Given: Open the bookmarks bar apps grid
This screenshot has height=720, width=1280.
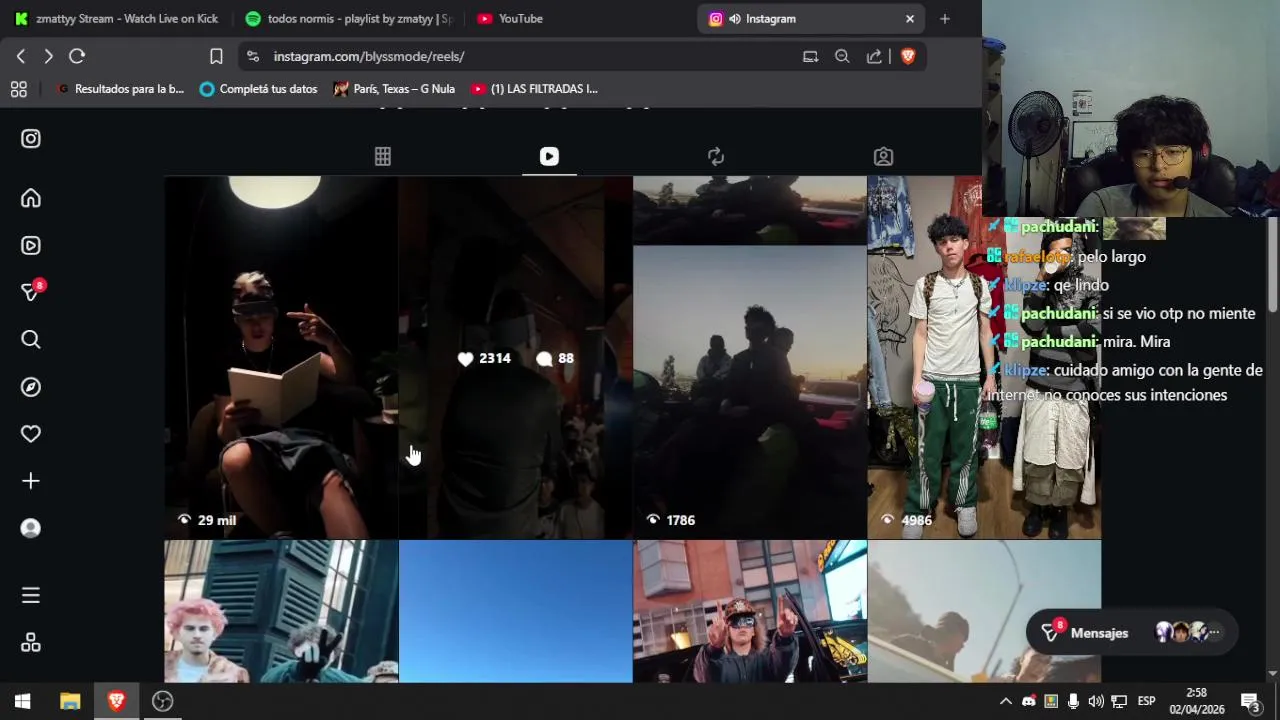Looking at the screenshot, I should point(18,89).
